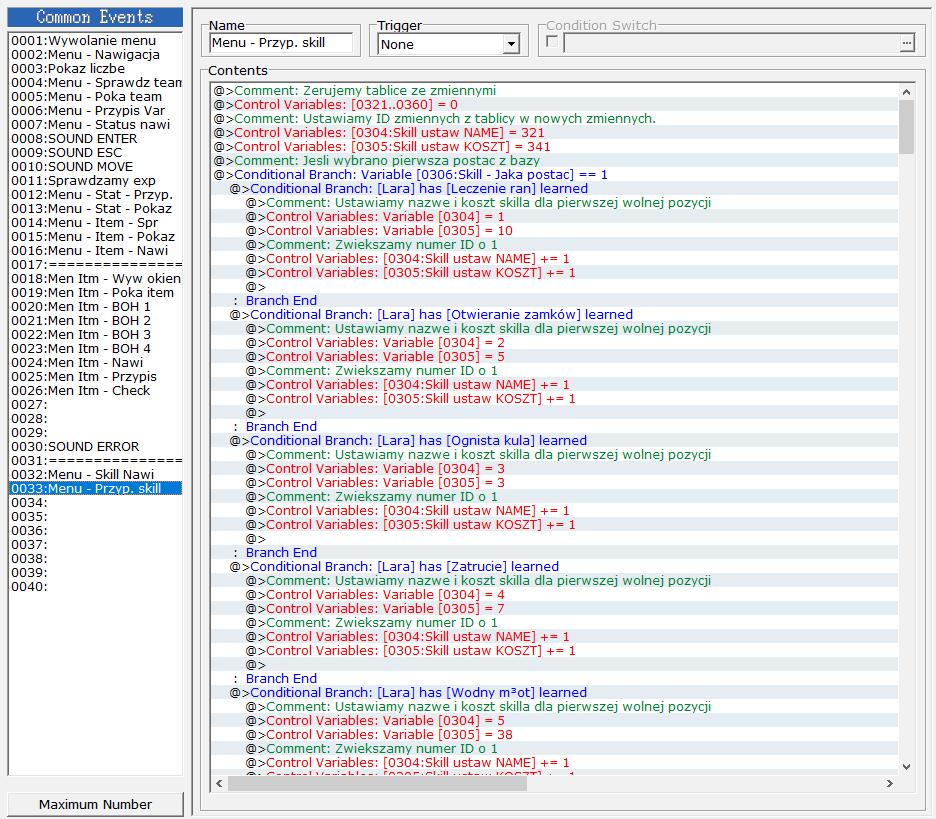Viewport: 936px width, 819px height.
Task: Select line Variable [0305] = 3
Action: (555, 483)
